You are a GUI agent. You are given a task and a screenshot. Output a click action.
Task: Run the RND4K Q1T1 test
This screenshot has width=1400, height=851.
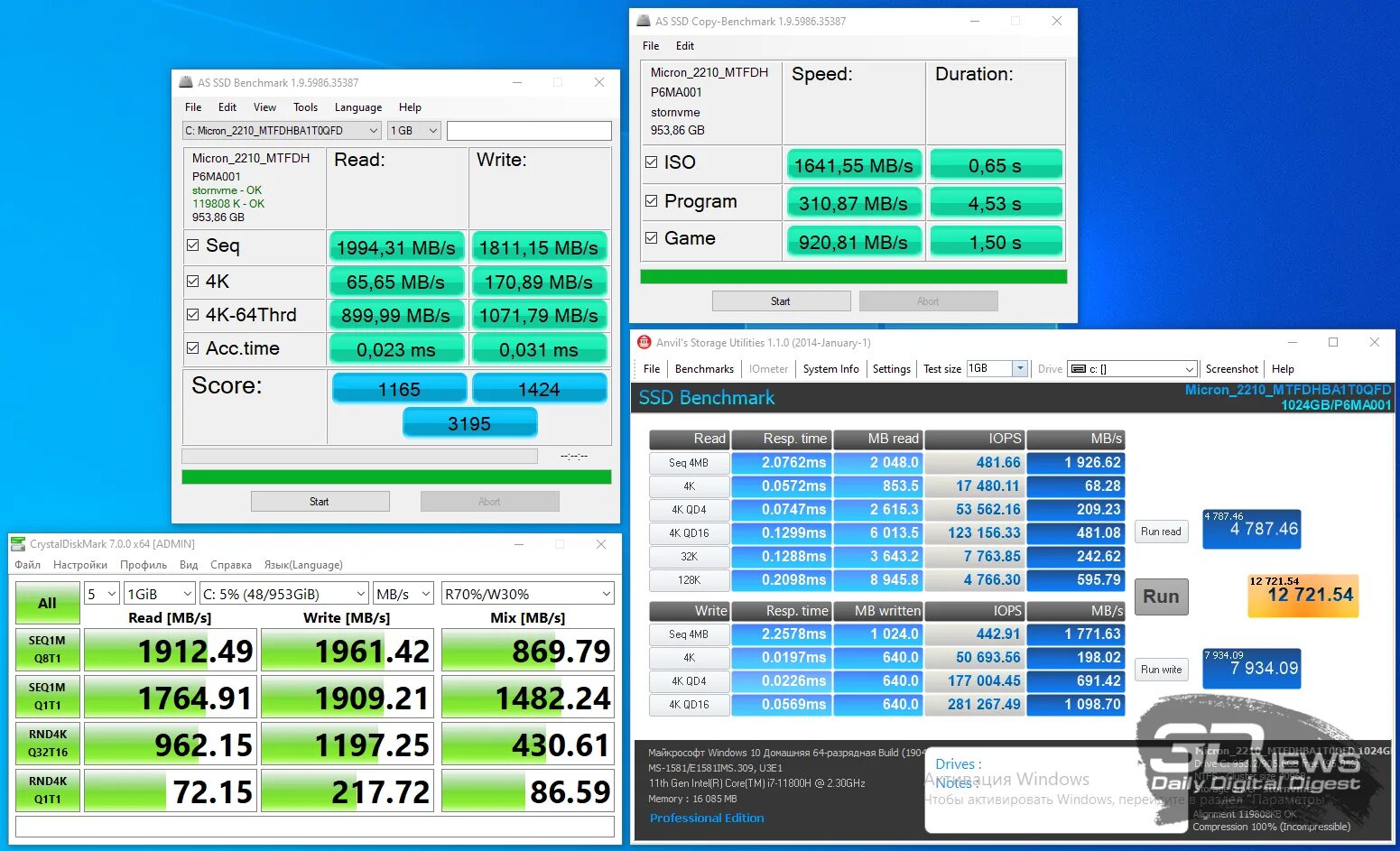tap(48, 791)
